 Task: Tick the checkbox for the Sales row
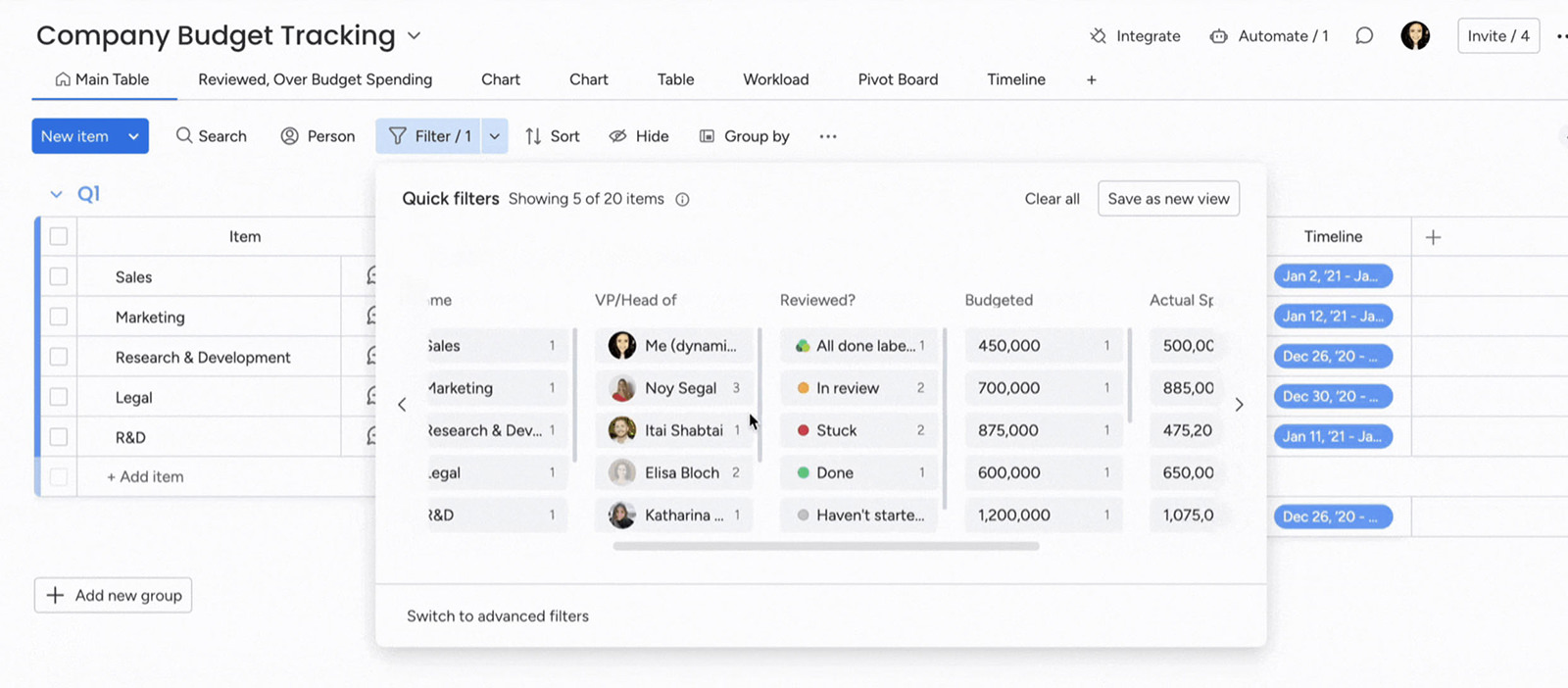pos(59,277)
